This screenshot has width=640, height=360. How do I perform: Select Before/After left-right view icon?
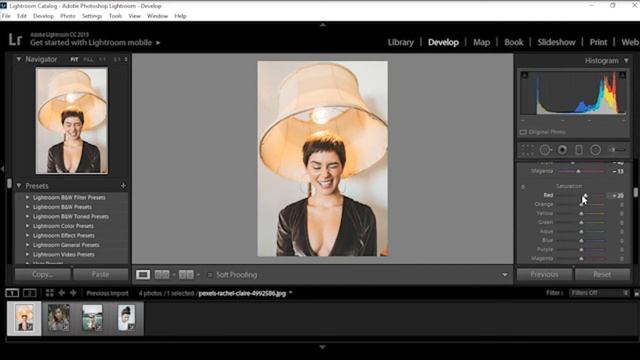pos(162,275)
